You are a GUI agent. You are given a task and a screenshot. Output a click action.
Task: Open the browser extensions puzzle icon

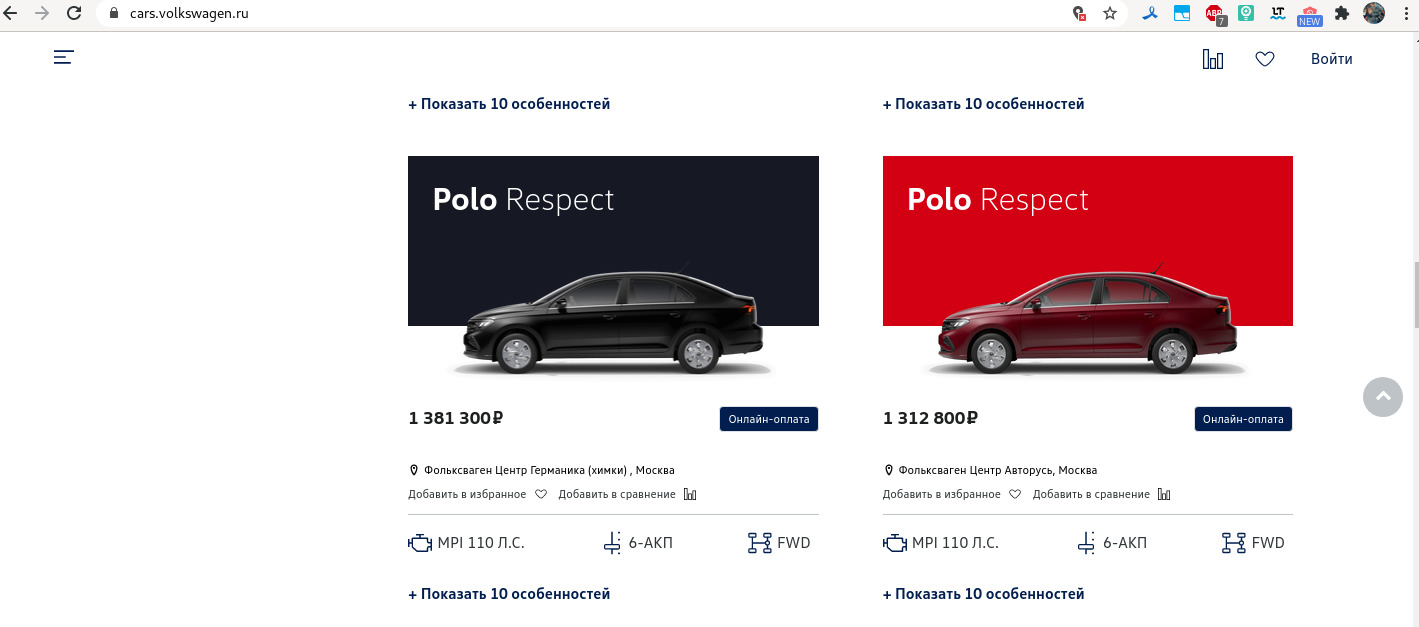pyautogui.click(x=1342, y=14)
